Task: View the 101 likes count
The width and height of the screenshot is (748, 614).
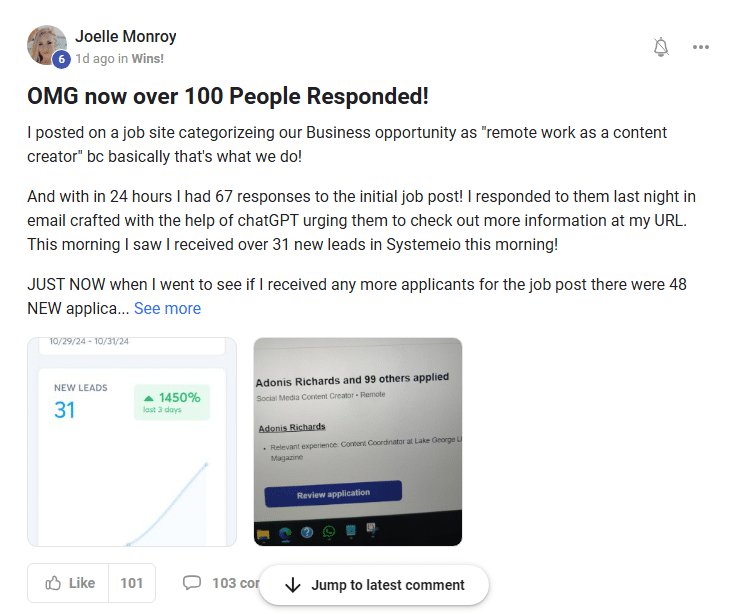Action: coord(132,583)
